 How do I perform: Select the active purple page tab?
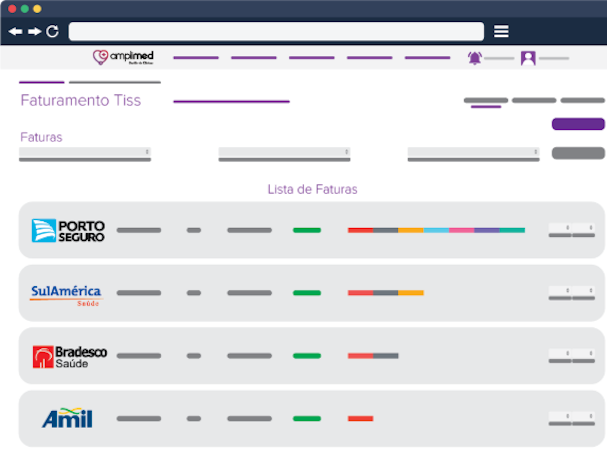click(x=41, y=82)
